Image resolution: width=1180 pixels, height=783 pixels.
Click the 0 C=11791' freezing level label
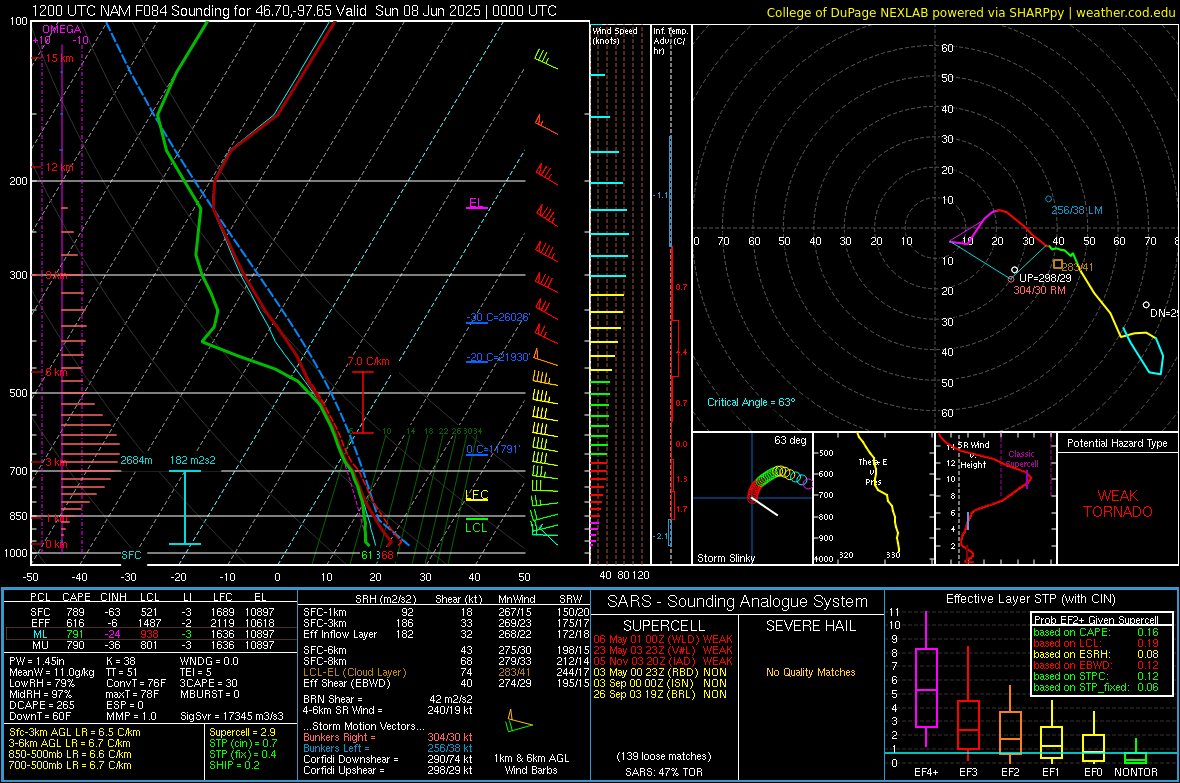(493, 449)
